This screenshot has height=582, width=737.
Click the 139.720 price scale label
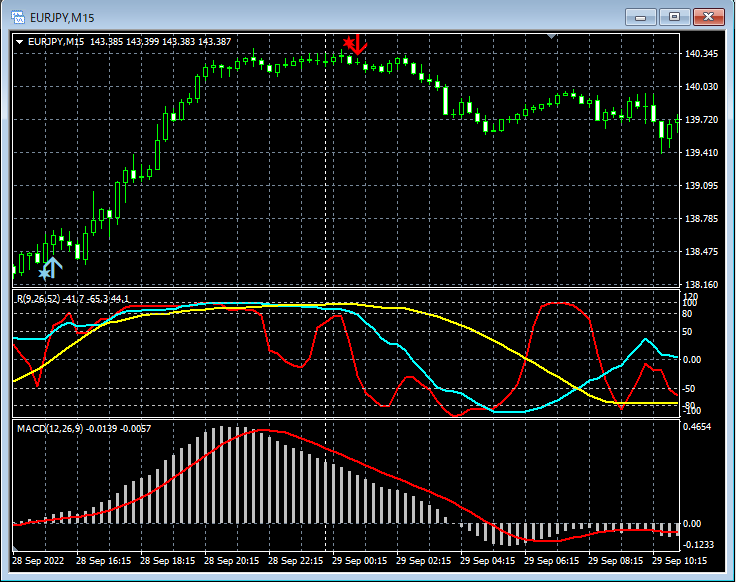point(701,119)
